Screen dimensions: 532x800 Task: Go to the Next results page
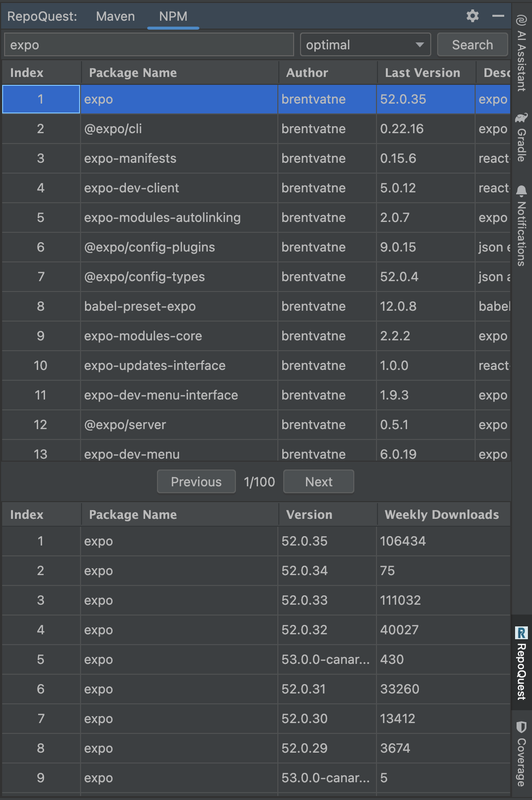pyautogui.click(x=318, y=482)
